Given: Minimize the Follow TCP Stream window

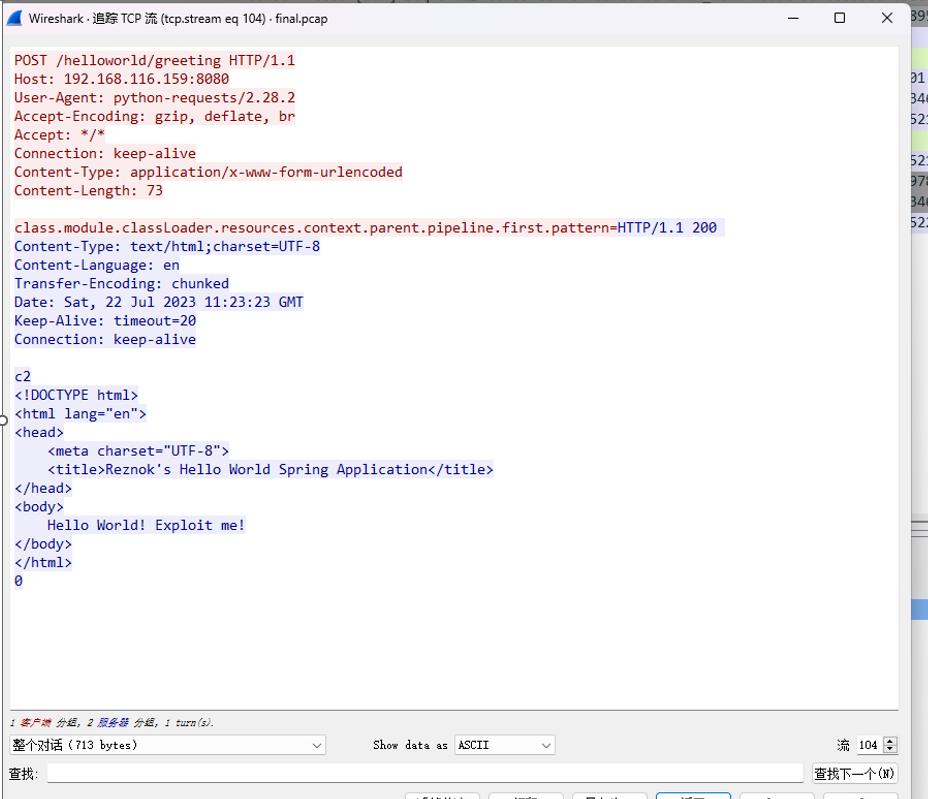Looking at the screenshot, I should (793, 18).
